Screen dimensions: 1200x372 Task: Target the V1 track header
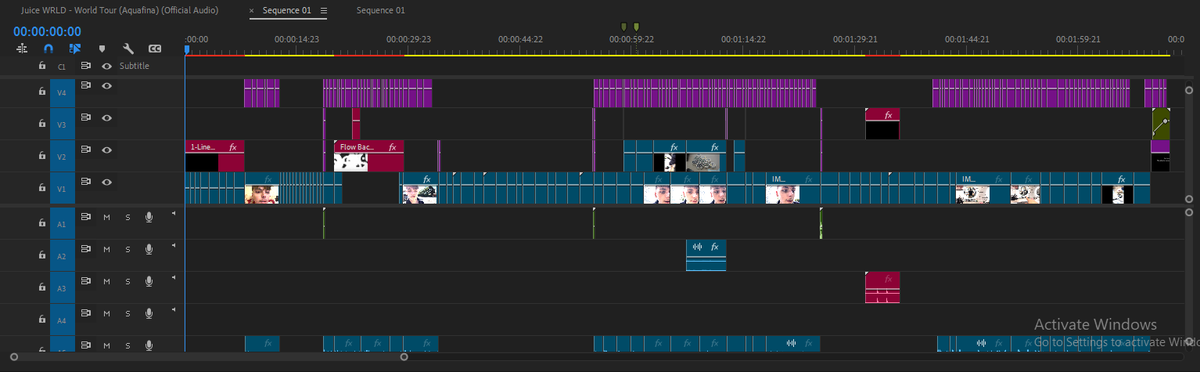pos(62,188)
